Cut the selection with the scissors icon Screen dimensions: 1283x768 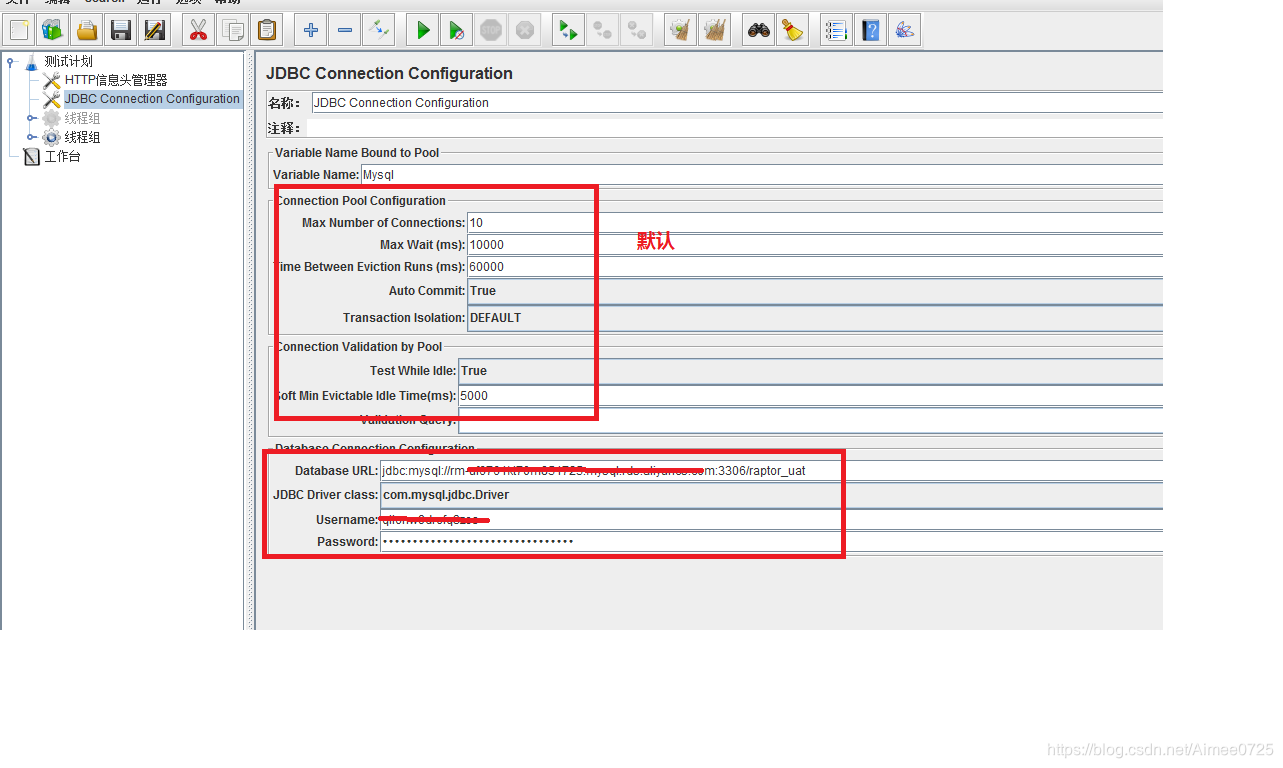pos(199,30)
